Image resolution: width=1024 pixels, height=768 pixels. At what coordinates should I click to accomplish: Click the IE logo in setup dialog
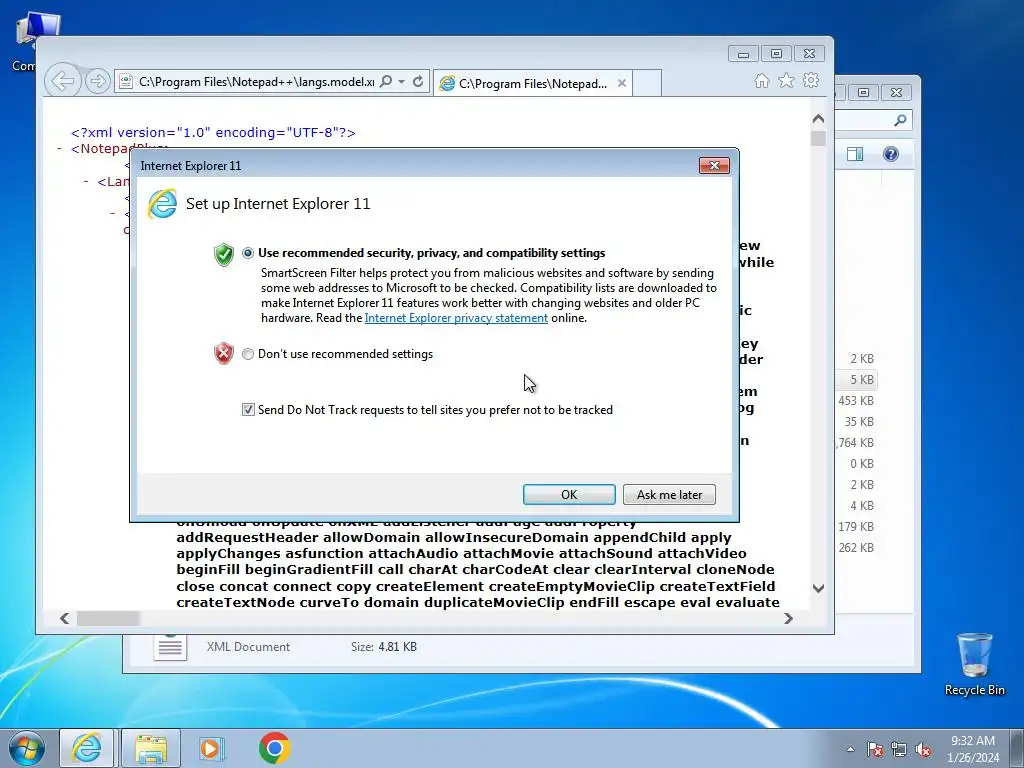click(163, 204)
